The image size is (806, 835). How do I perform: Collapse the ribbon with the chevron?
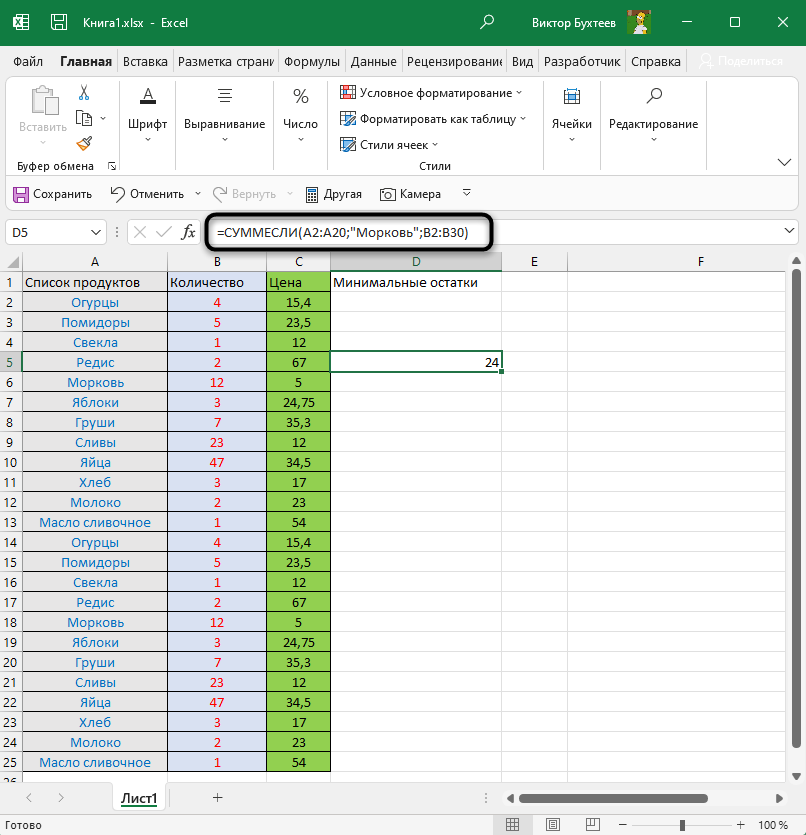pyautogui.click(x=784, y=162)
